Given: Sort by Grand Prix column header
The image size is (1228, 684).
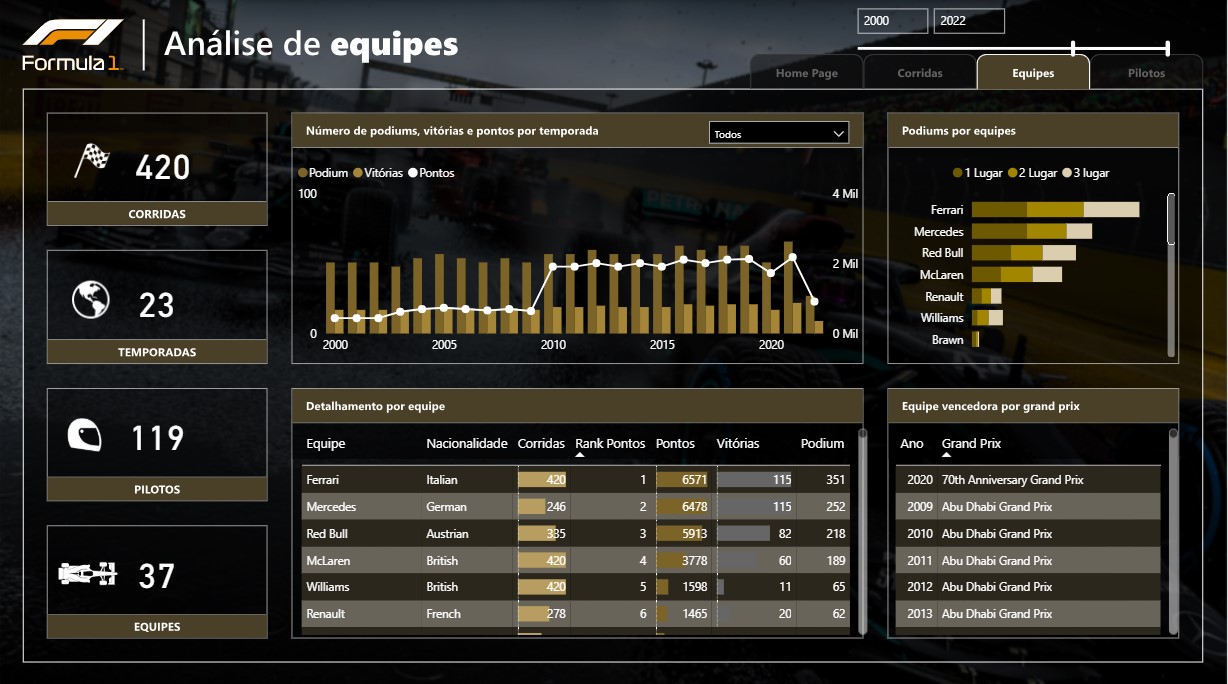Looking at the screenshot, I should [x=971, y=443].
